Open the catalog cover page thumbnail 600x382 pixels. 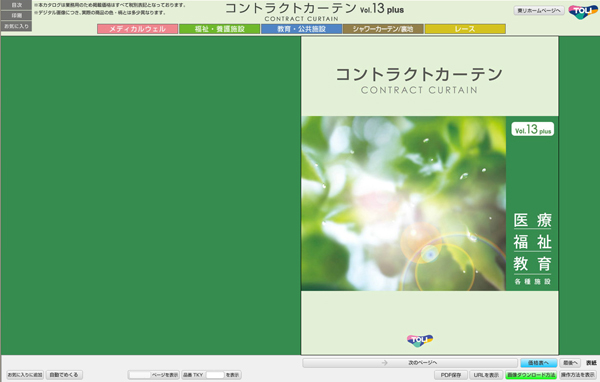430,196
